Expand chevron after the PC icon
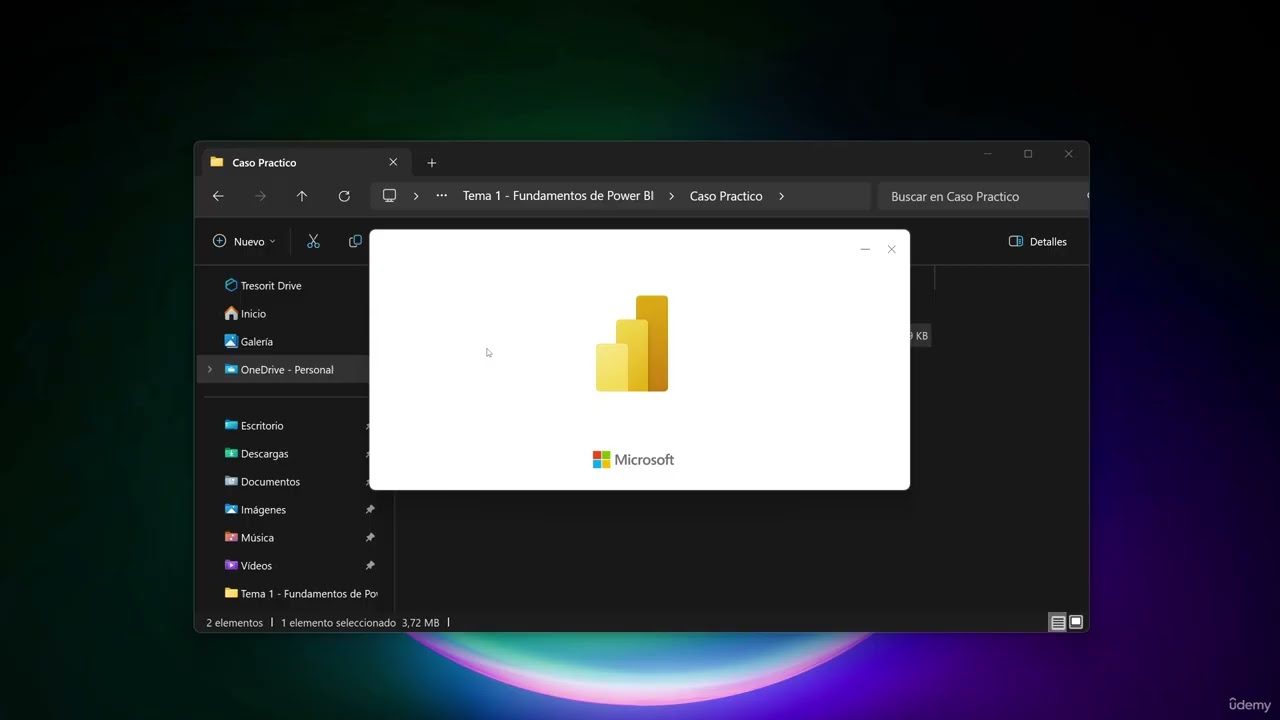Screen dimensions: 1280x720 point(416,196)
